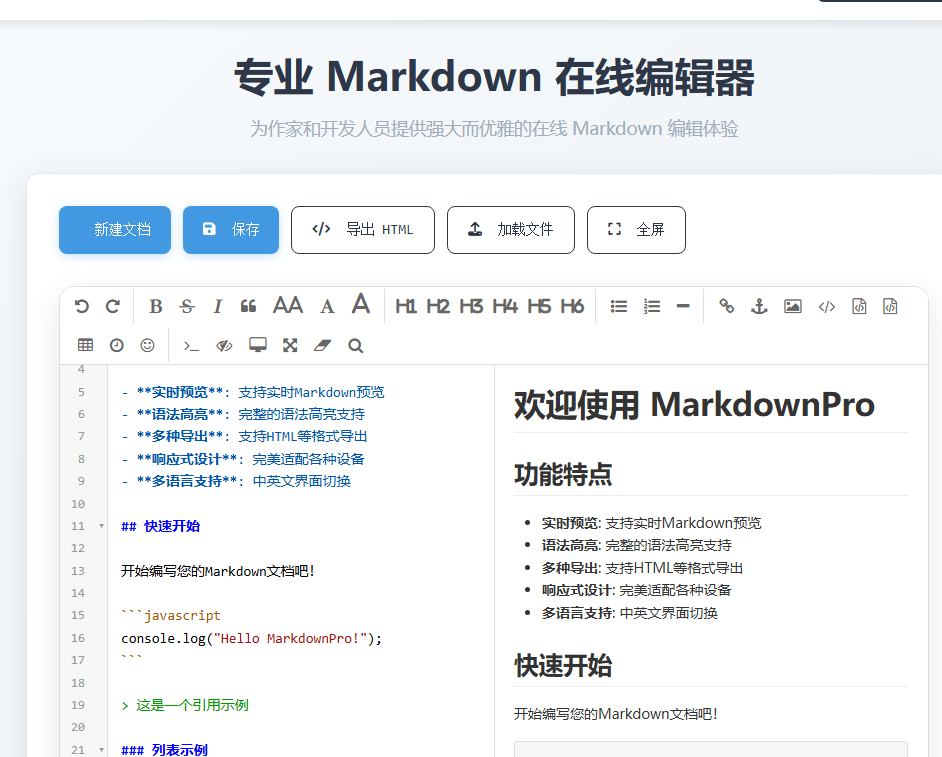Insert an ordered numbered list
The height and width of the screenshot is (757, 942).
(x=652, y=306)
